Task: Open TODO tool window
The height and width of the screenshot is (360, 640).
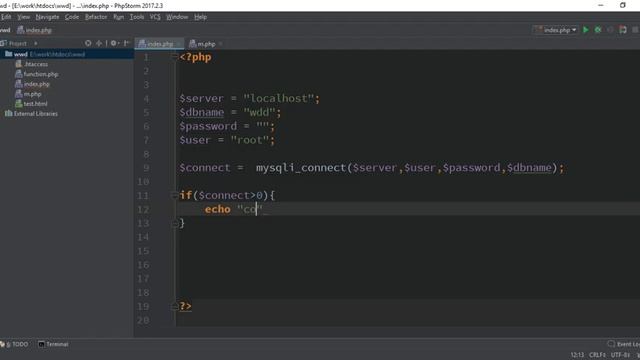Action: [15, 344]
